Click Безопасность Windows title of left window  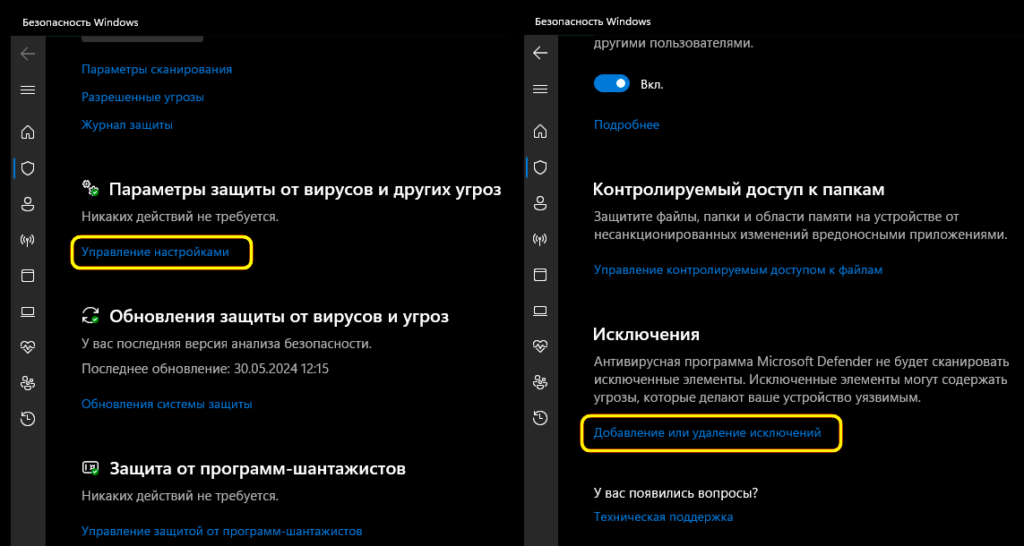pyautogui.click(x=80, y=22)
